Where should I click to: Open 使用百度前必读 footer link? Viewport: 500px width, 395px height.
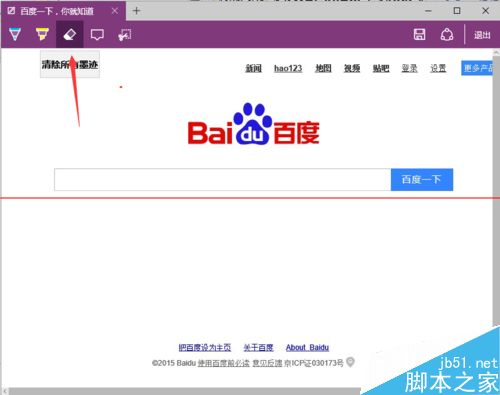click(x=224, y=363)
